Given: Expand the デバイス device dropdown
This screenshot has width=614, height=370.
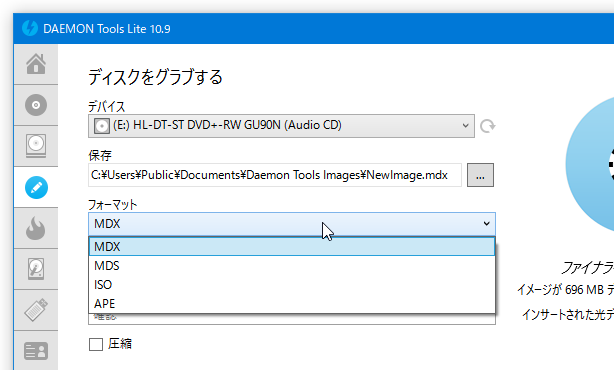Looking at the screenshot, I should click(x=281, y=126).
